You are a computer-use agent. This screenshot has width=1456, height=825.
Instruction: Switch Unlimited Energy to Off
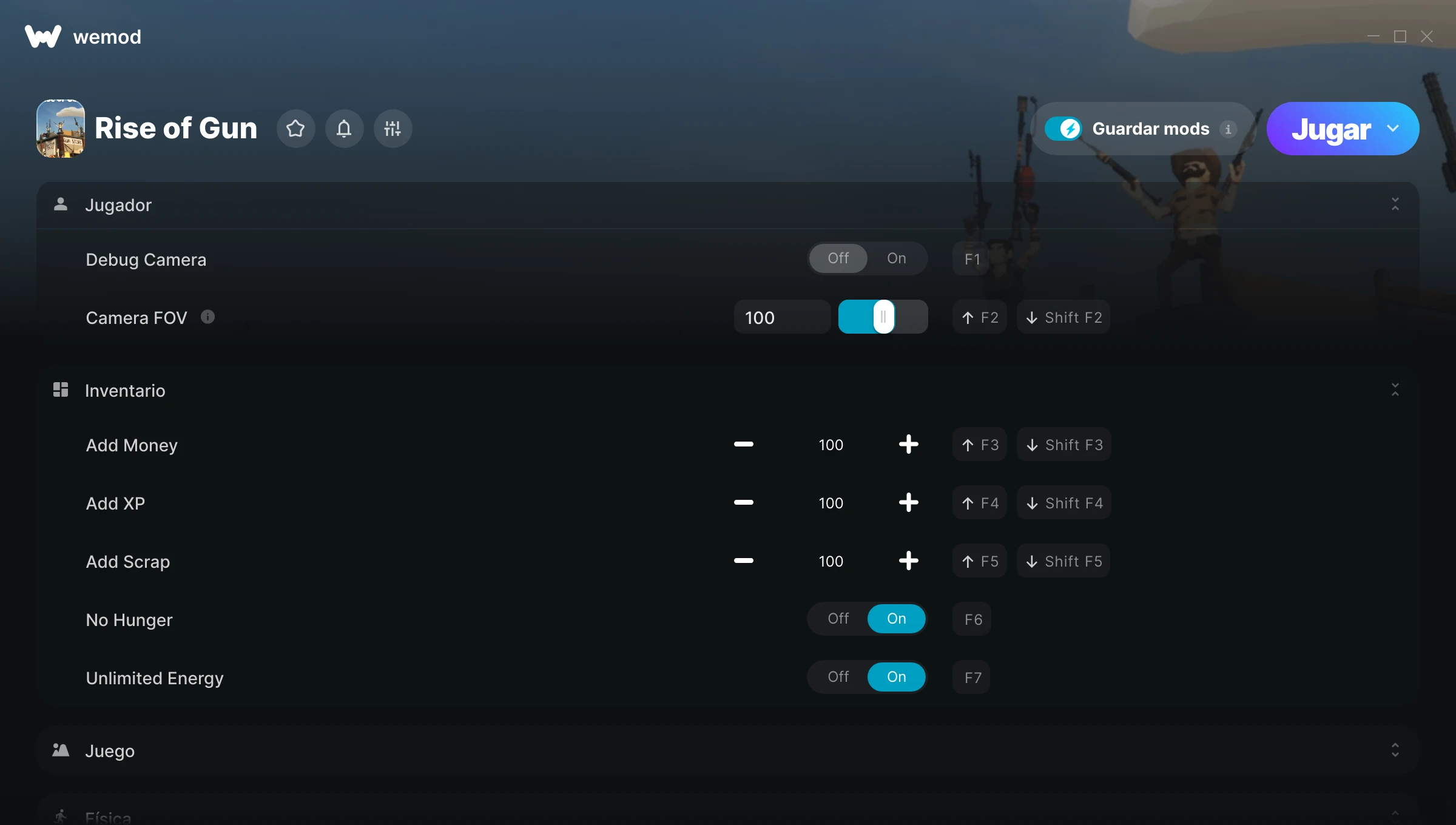click(x=838, y=677)
